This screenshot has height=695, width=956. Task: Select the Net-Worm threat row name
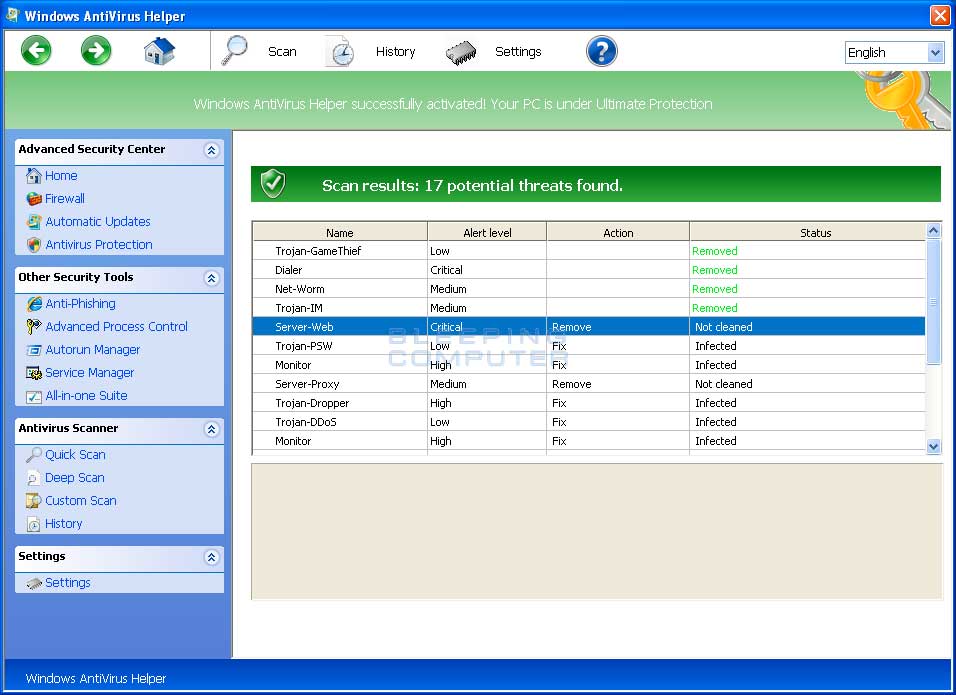[299, 289]
